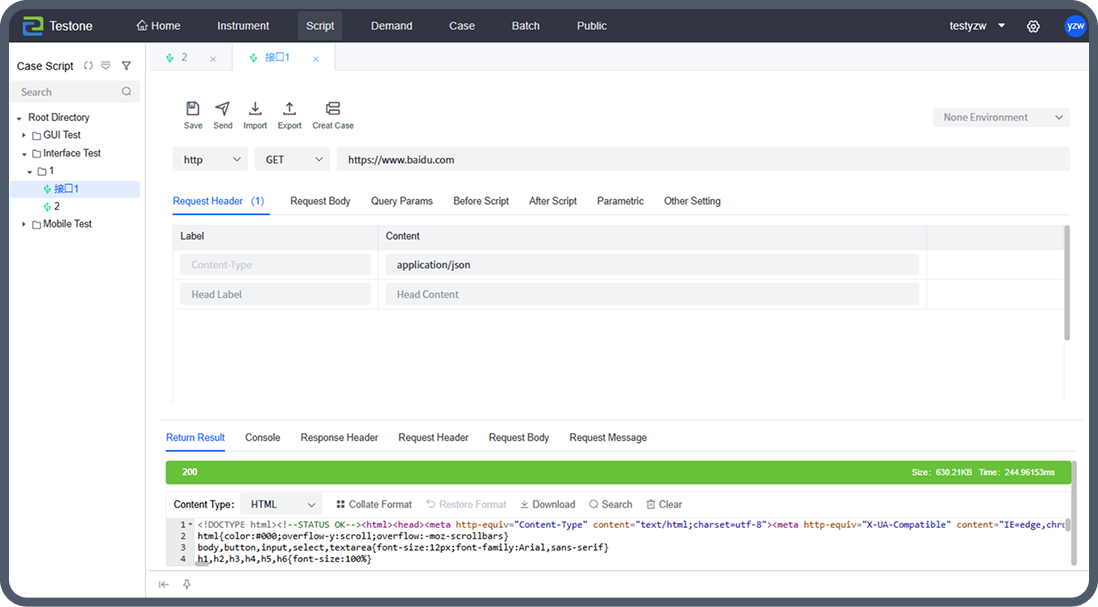
Task: Click the search magnifier in sidebar
Action: pyautogui.click(x=127, y=92)
